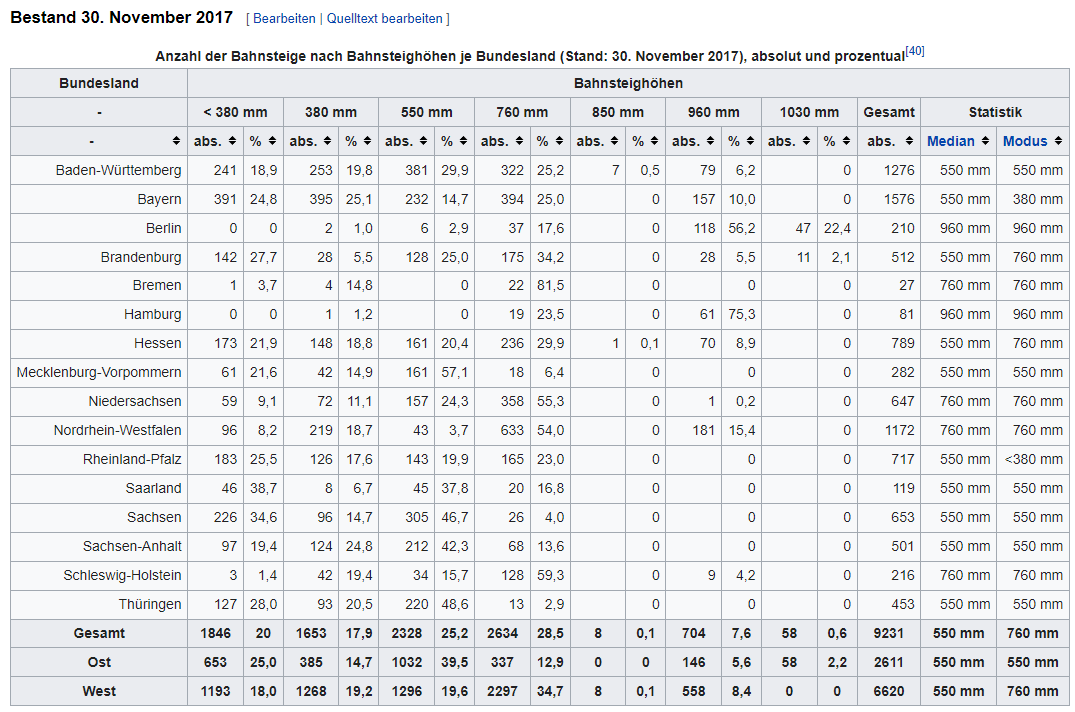Image resolution: width=1075 pixels, height=712 pixels.
Task: Open the Bearbeiten edit link
Action: pos(284,19)
